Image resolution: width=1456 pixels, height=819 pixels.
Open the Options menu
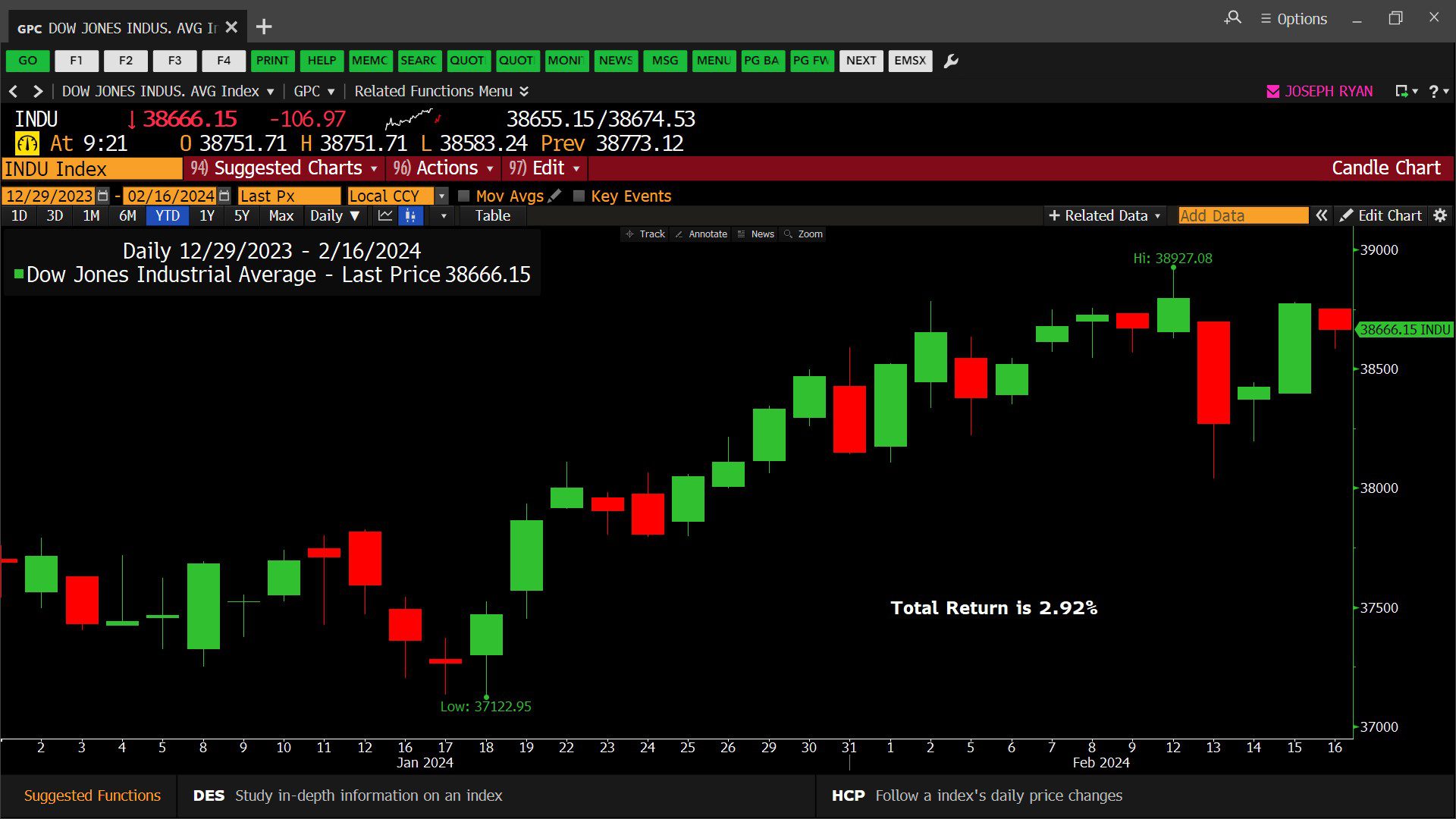point(1294,19)
